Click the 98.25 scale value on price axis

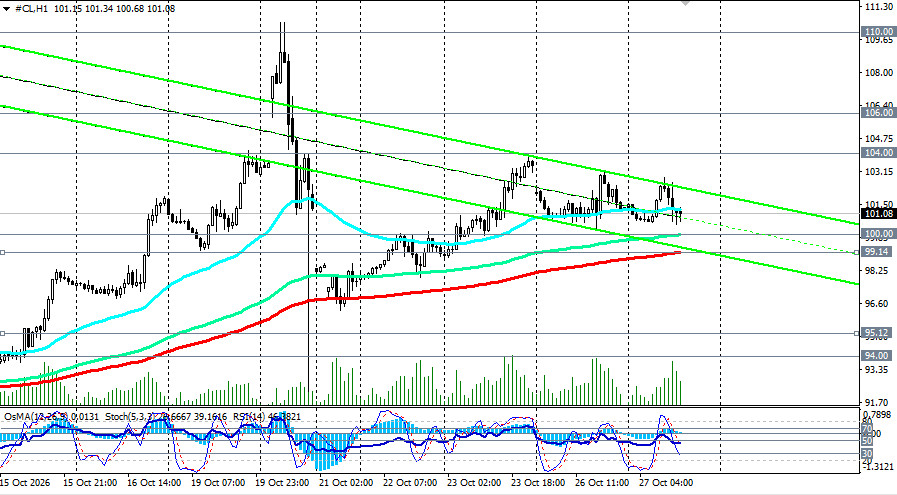coord(877,271)
